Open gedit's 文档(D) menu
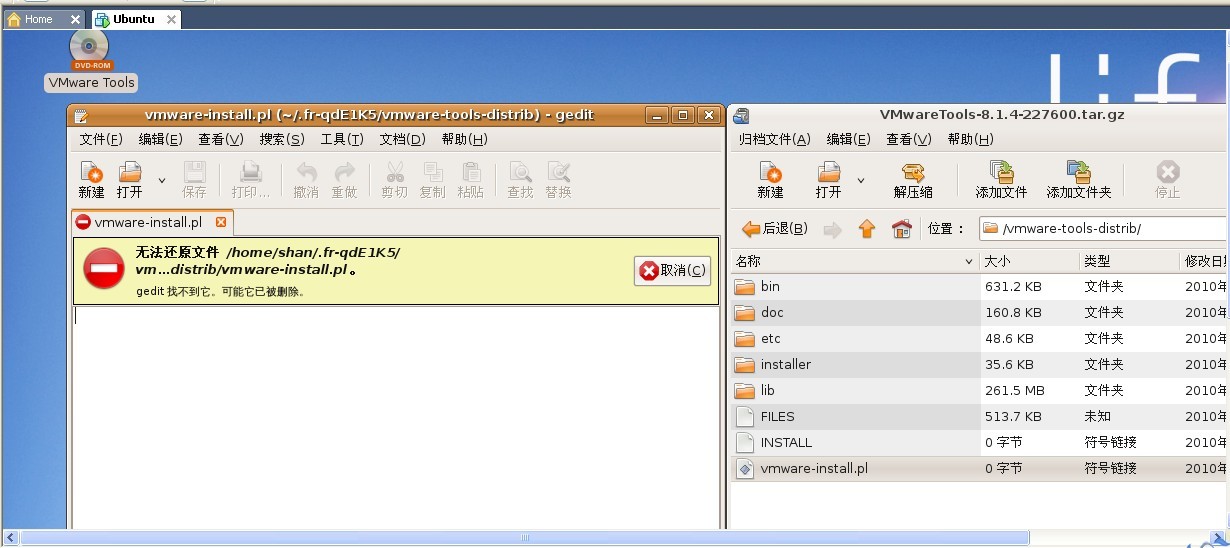Image resolution: width=1230 pixels, height=548 pixels. tap(403, 139)
